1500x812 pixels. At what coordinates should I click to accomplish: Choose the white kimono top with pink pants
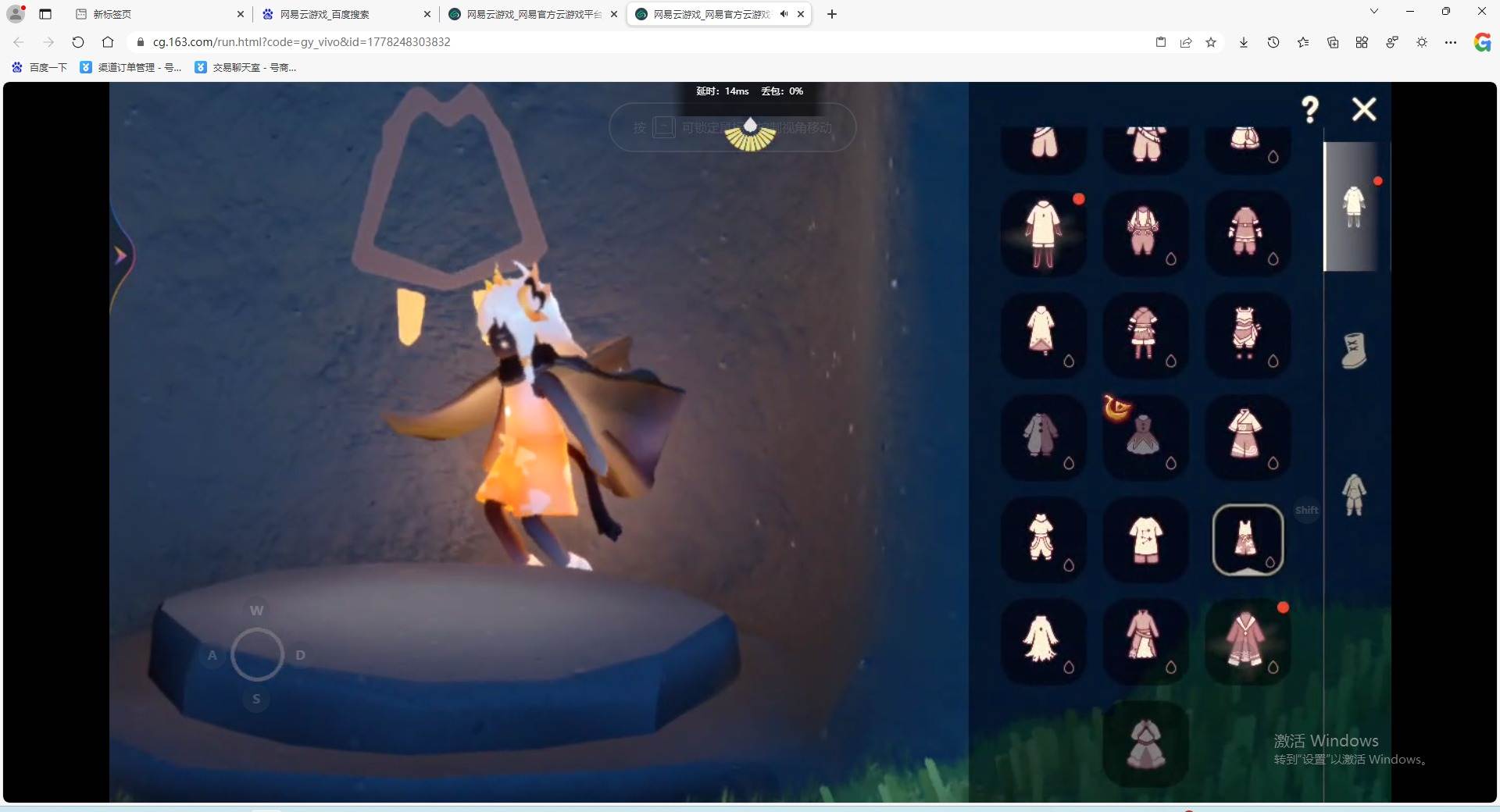click(x=1248, y=437)
